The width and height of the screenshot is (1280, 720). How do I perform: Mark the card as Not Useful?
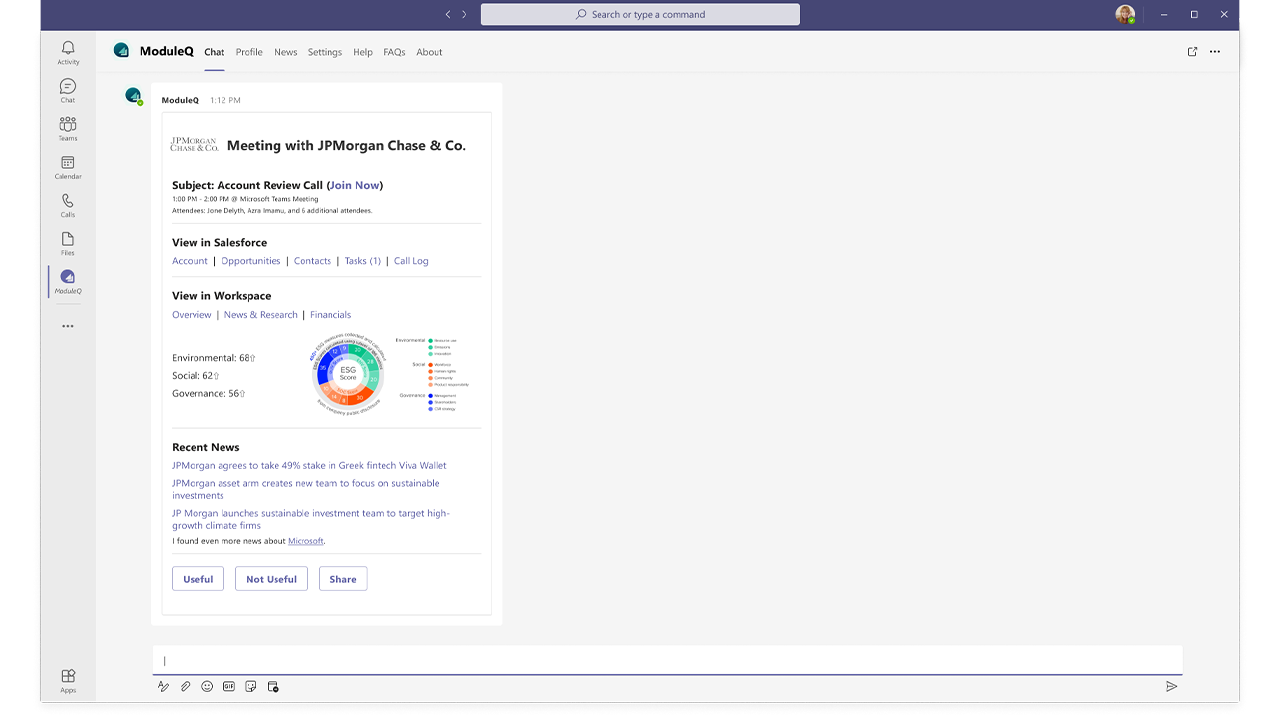pyautogui.click(x=271, y=579)
